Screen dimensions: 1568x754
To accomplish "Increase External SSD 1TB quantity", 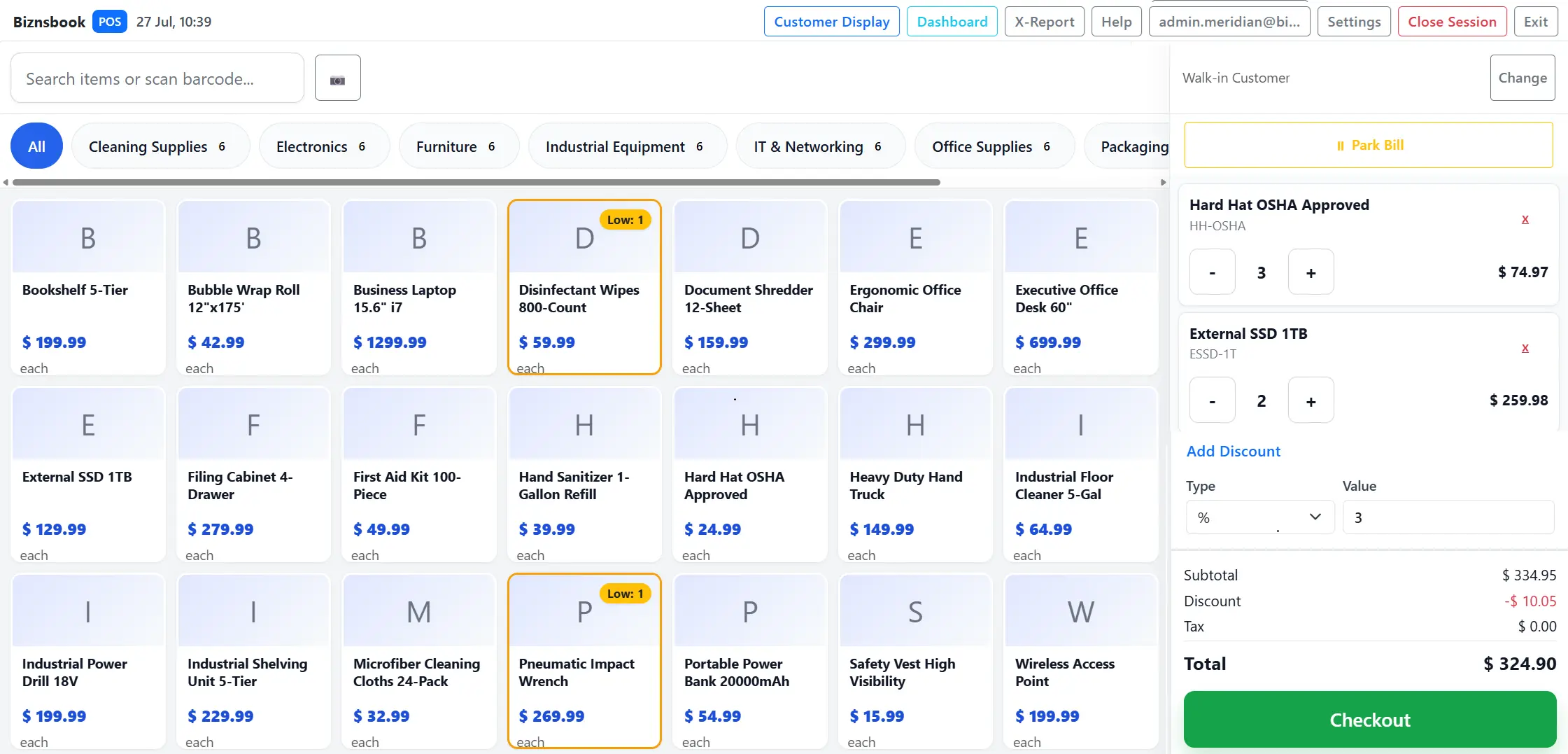I will point(1311,400).
